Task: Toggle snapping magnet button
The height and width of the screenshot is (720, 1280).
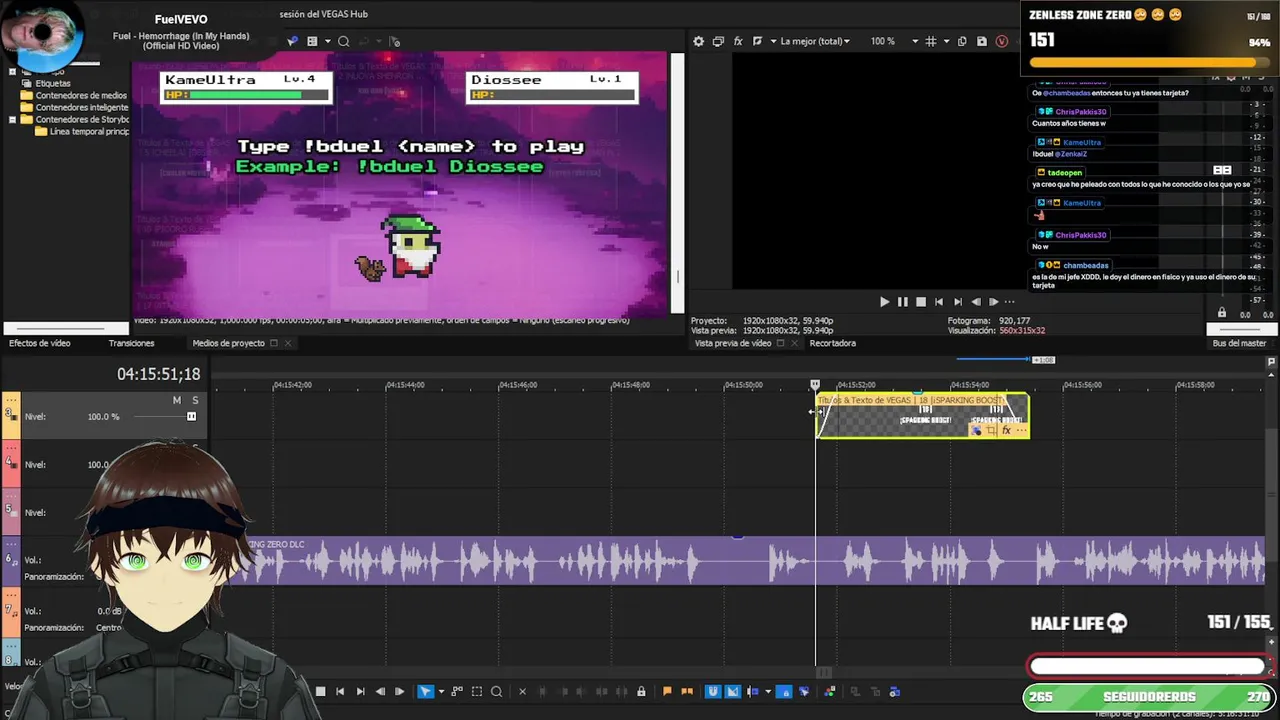Action: (x=713, y=691)
